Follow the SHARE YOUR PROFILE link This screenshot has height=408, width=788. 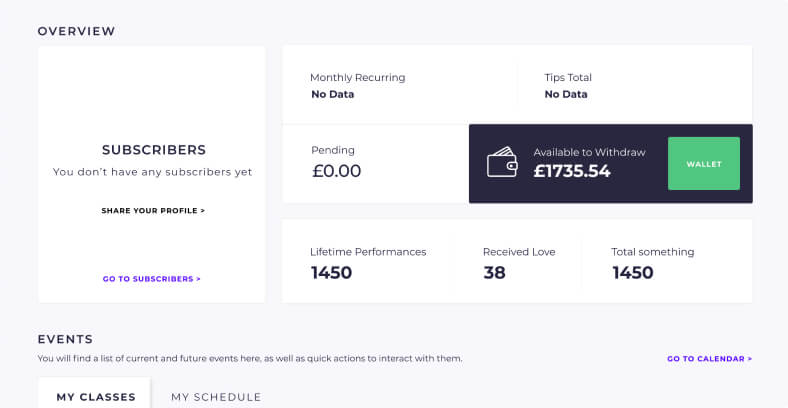pos(153,211)
